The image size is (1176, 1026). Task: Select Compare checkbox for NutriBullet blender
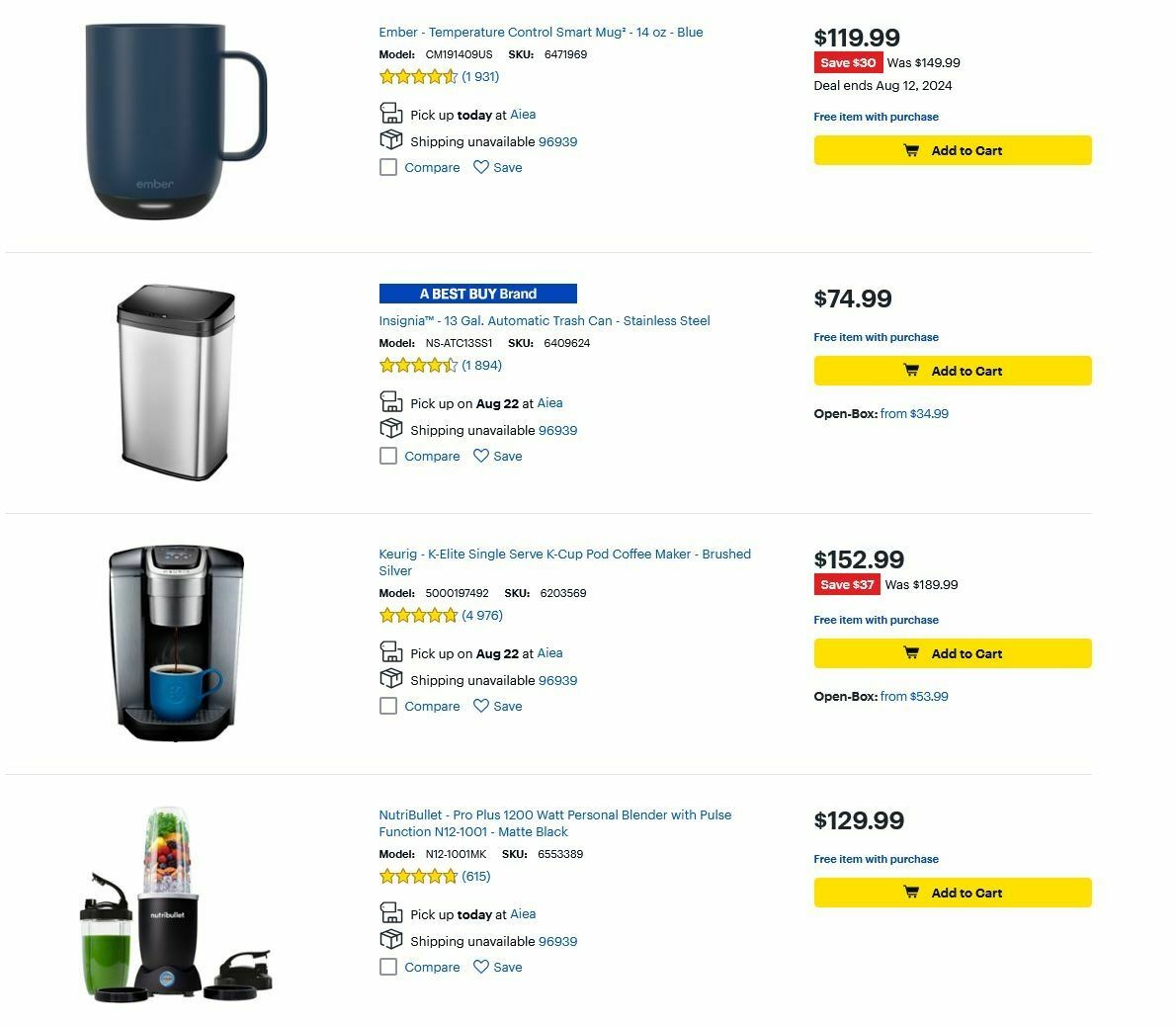point(388,967)
